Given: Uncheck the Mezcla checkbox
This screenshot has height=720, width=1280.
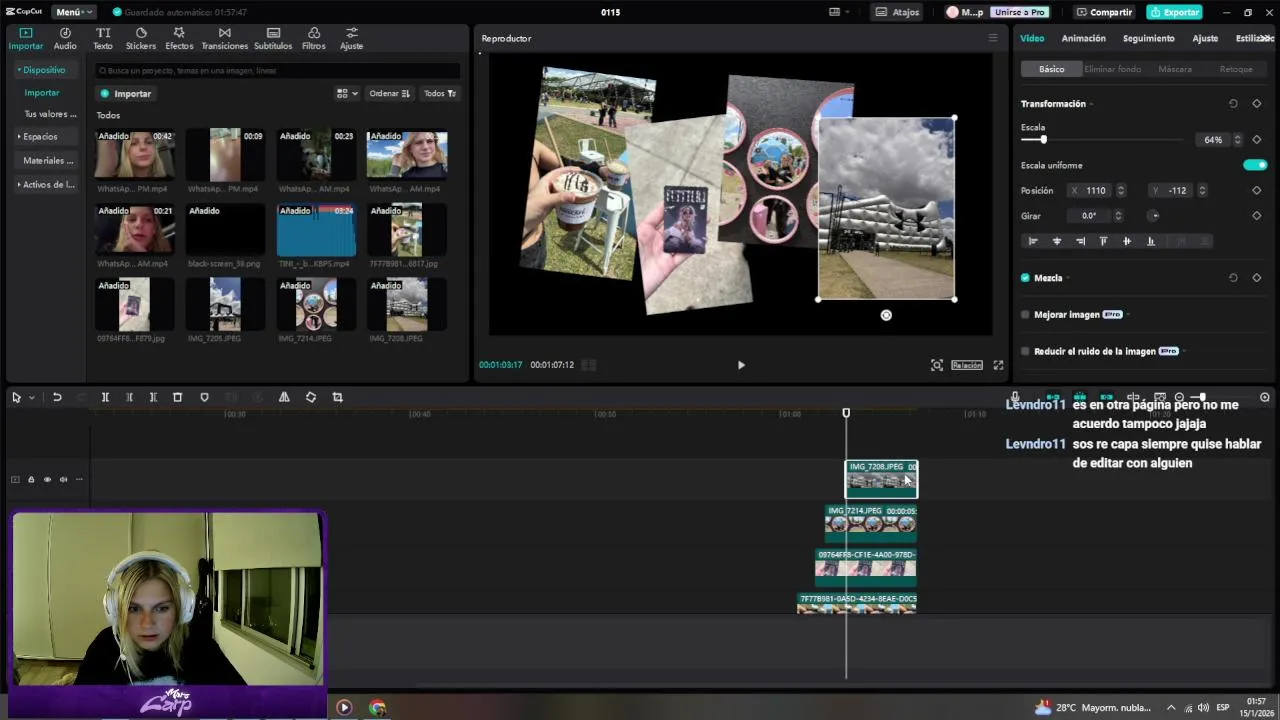Looking at the screenshot, I should [1025, 278].
